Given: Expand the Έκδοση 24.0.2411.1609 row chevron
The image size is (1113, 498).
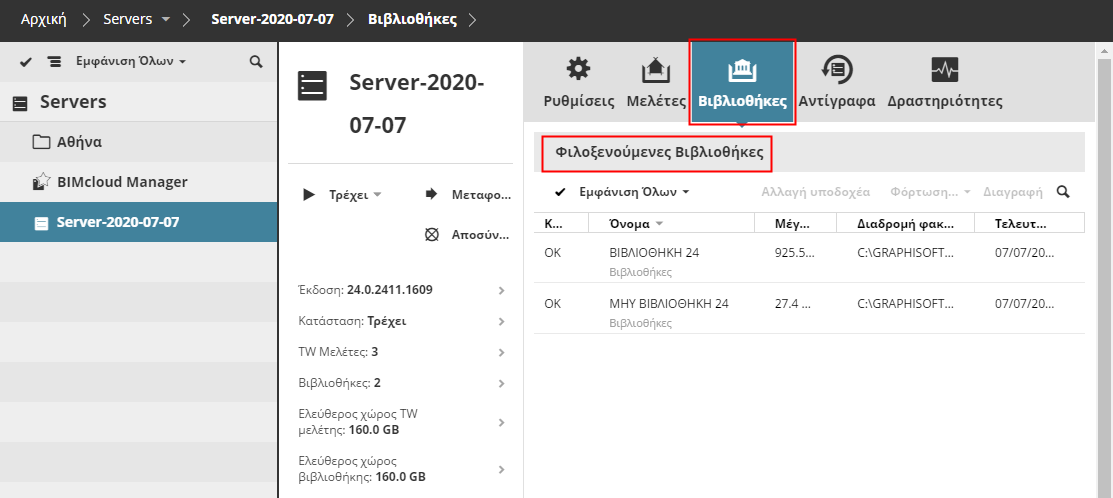Looking at the screenshot, I should [x=502, y=290].
